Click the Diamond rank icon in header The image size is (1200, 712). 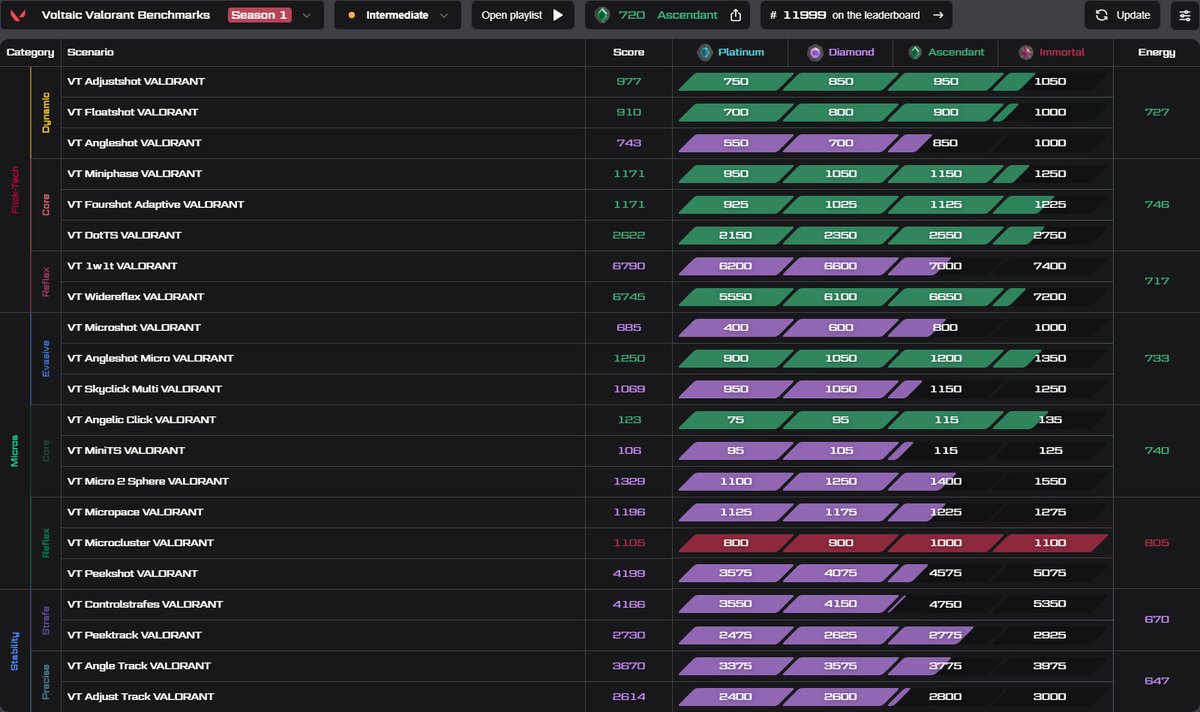pos(816,52)
